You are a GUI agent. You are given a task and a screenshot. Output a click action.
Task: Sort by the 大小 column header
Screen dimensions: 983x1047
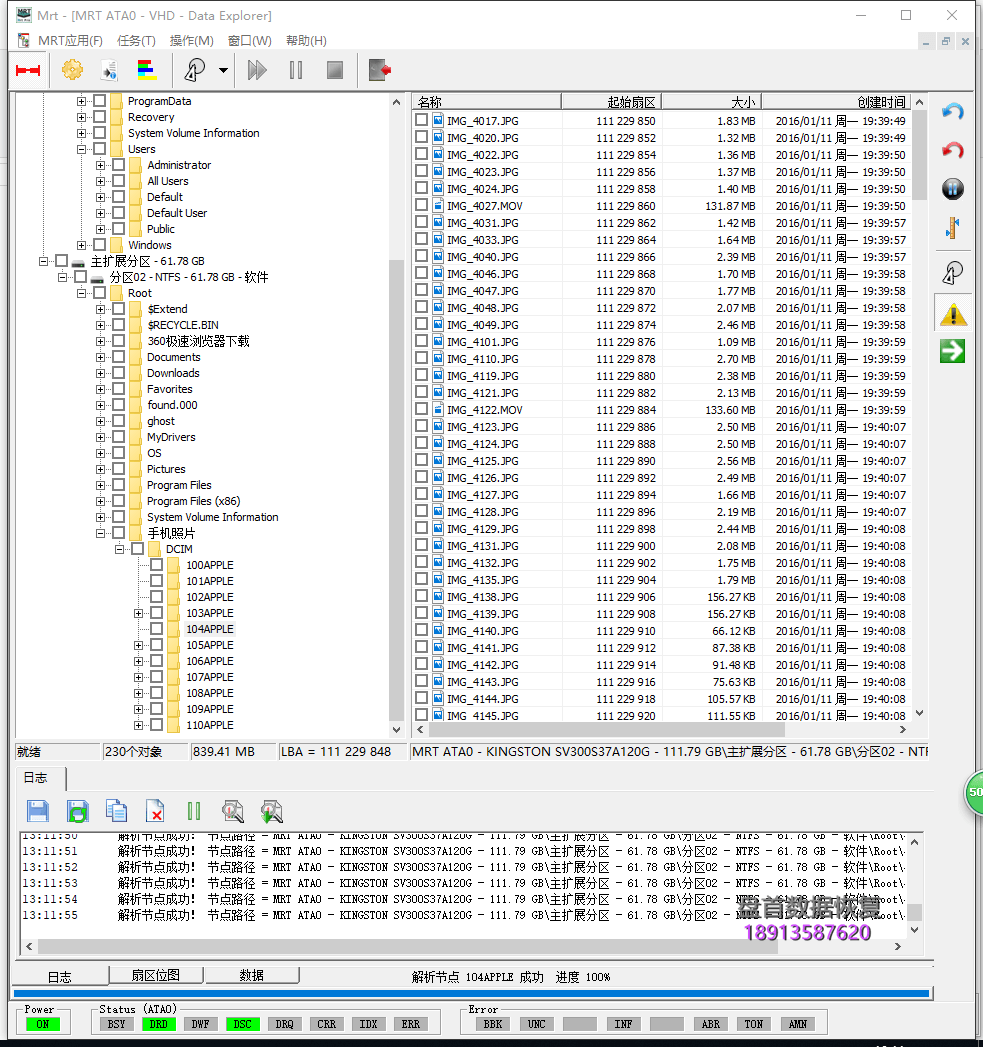click(712, 102)
